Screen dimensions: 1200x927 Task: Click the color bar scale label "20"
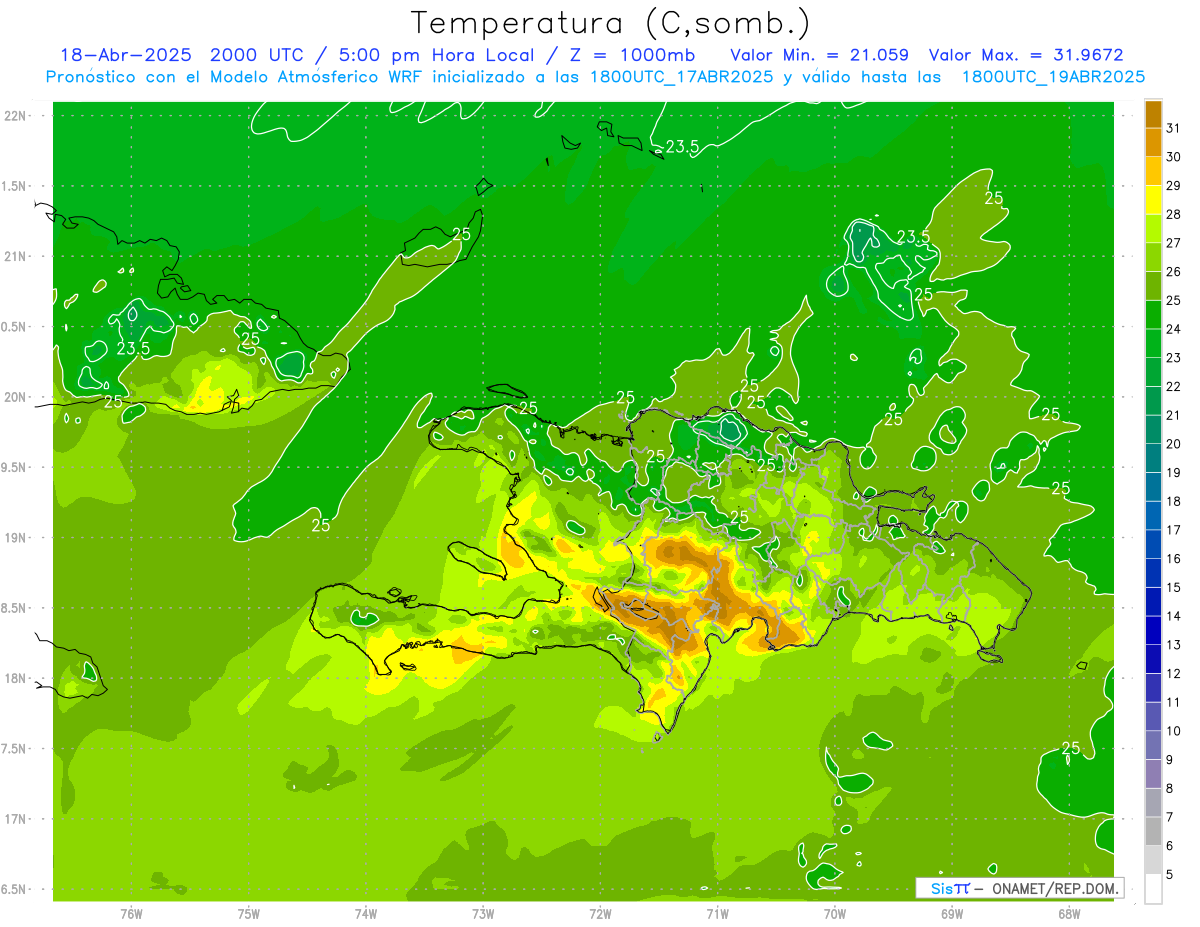pyautogui.click(x=1173, y=444)
